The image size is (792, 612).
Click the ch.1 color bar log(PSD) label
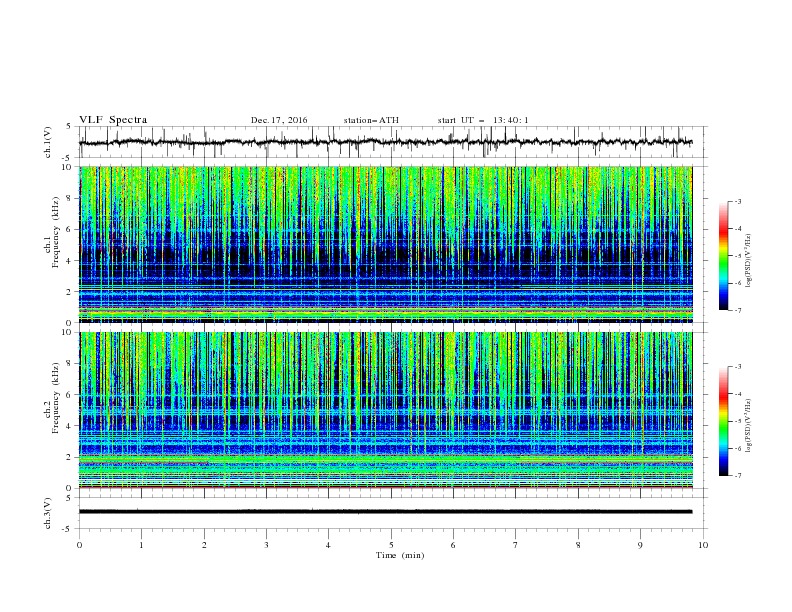(749, 261)
